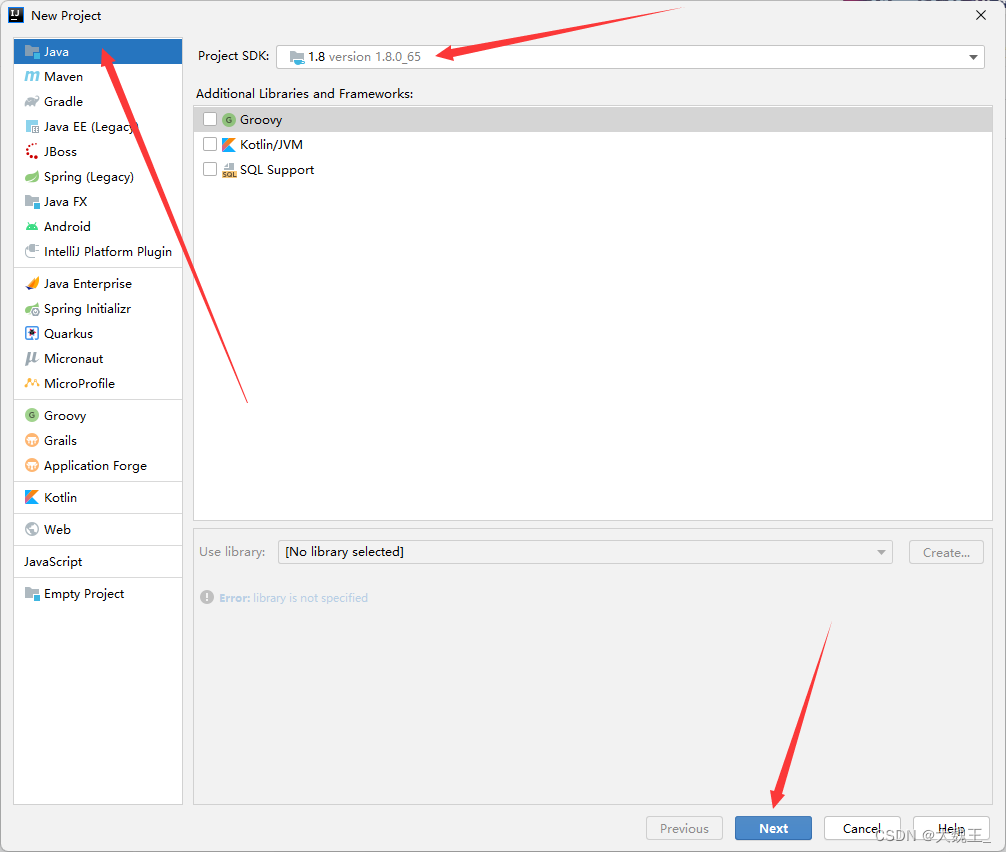Select the Java folder icon in sidebar
The width and height of the screenshot is (1006, 852).
(32, 51)
